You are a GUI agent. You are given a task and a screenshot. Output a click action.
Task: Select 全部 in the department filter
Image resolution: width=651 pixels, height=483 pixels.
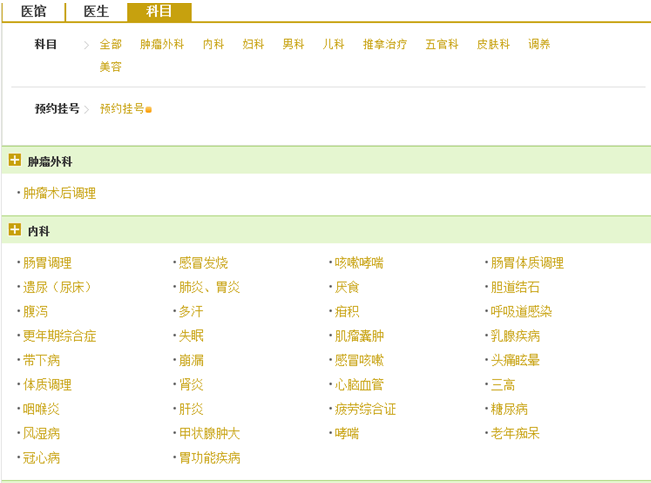click(110, 45)
